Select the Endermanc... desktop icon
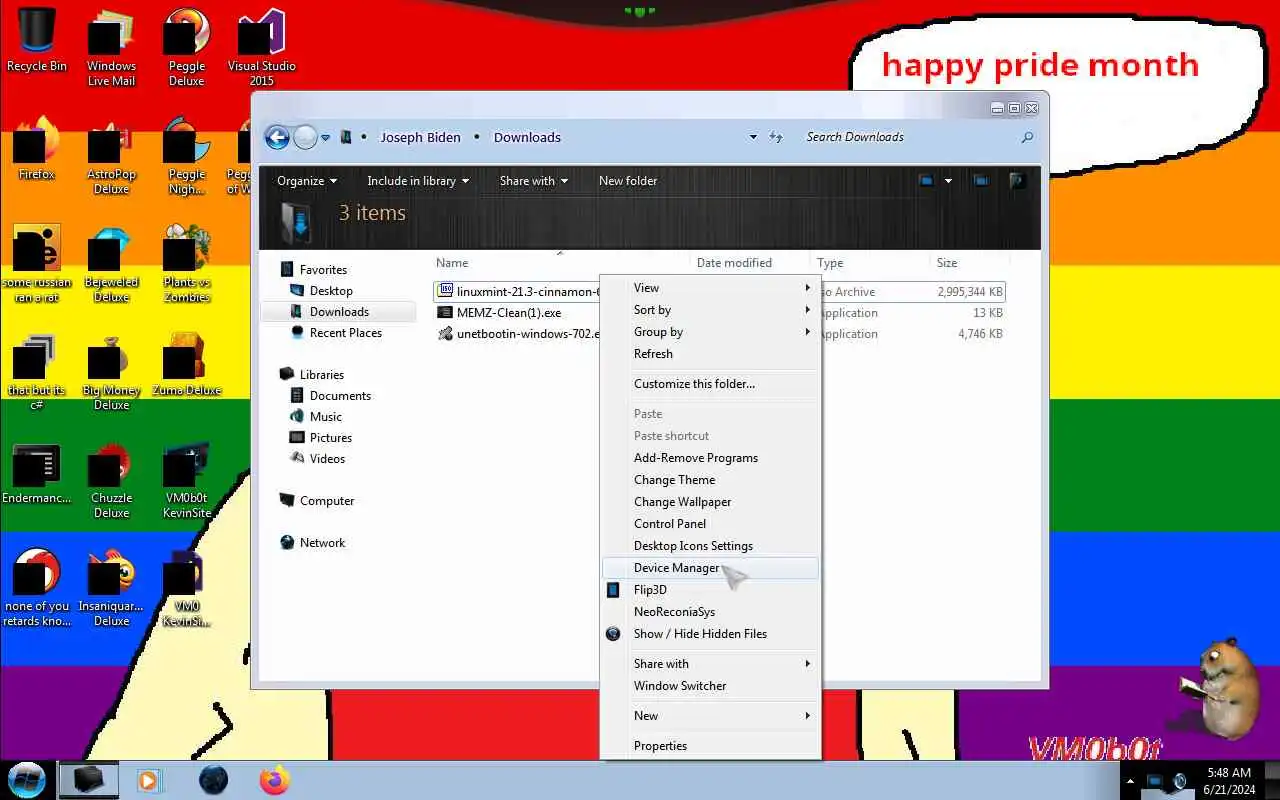The image size is (1280, 800). [37, 473]
